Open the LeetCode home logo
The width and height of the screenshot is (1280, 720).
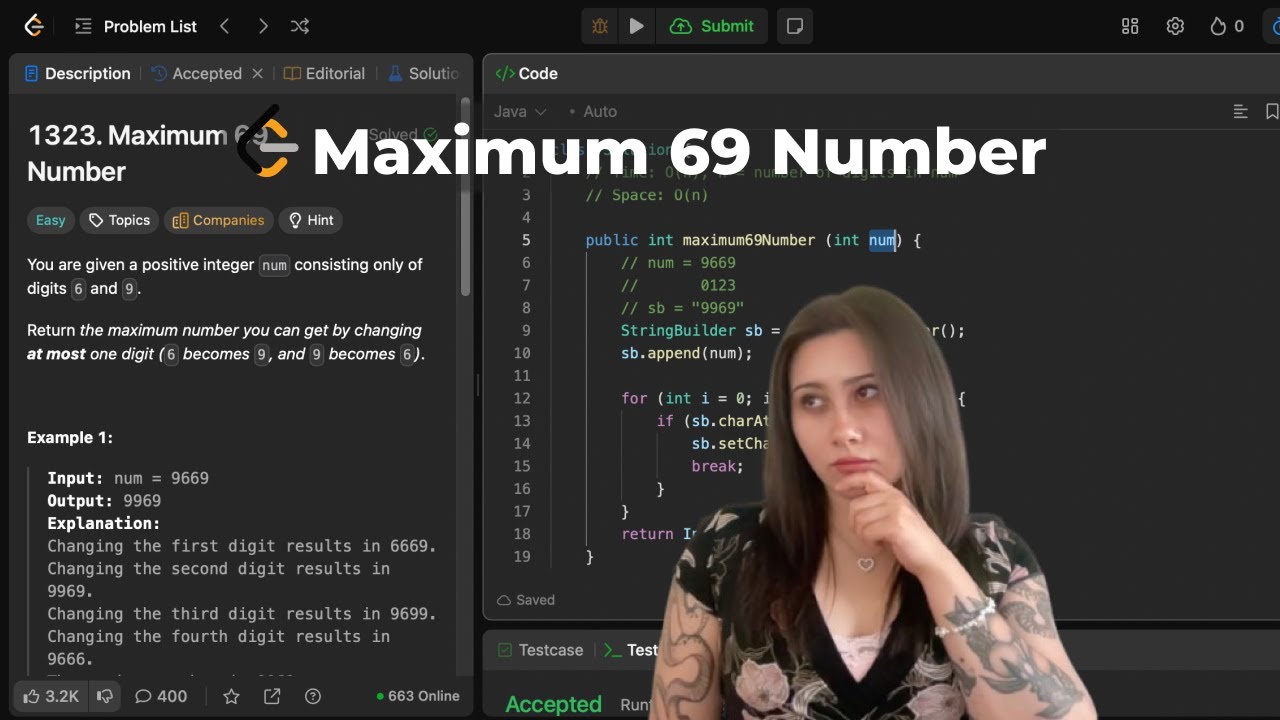34,26
